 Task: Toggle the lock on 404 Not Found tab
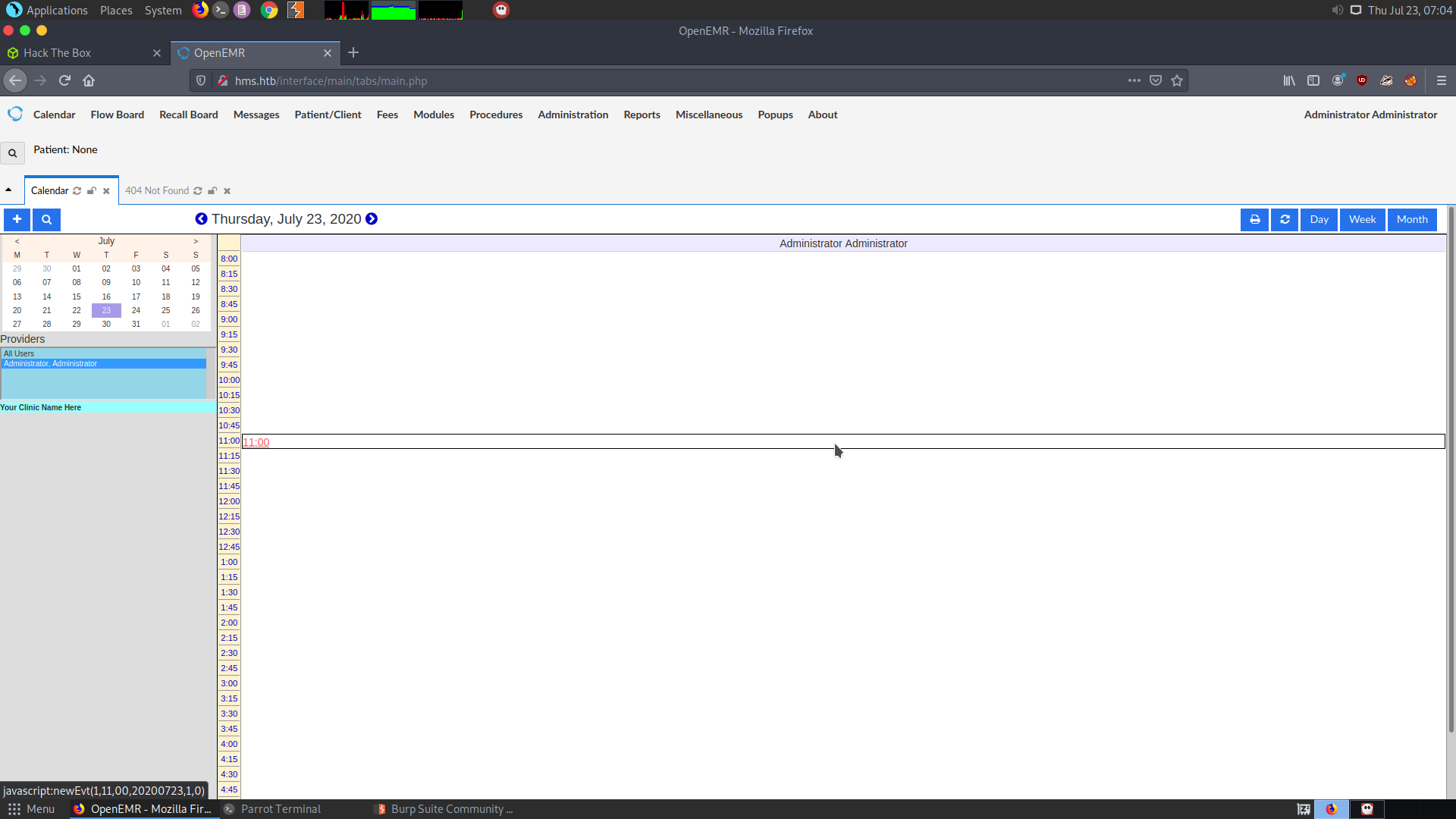tap(212, 191)
